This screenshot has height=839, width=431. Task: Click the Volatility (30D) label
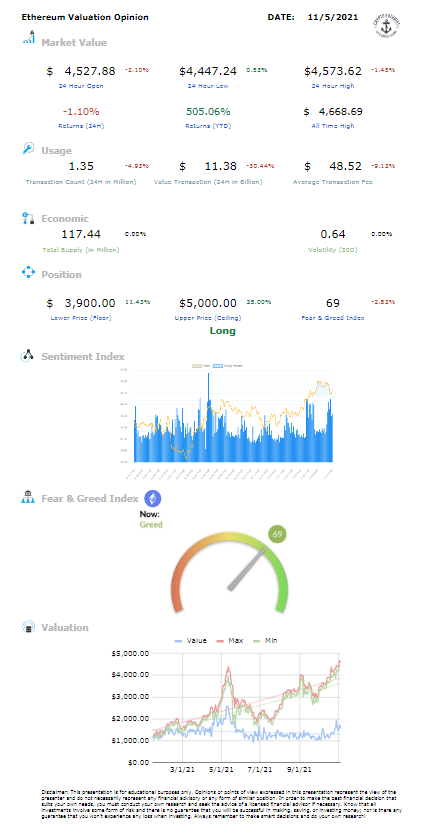332,250
